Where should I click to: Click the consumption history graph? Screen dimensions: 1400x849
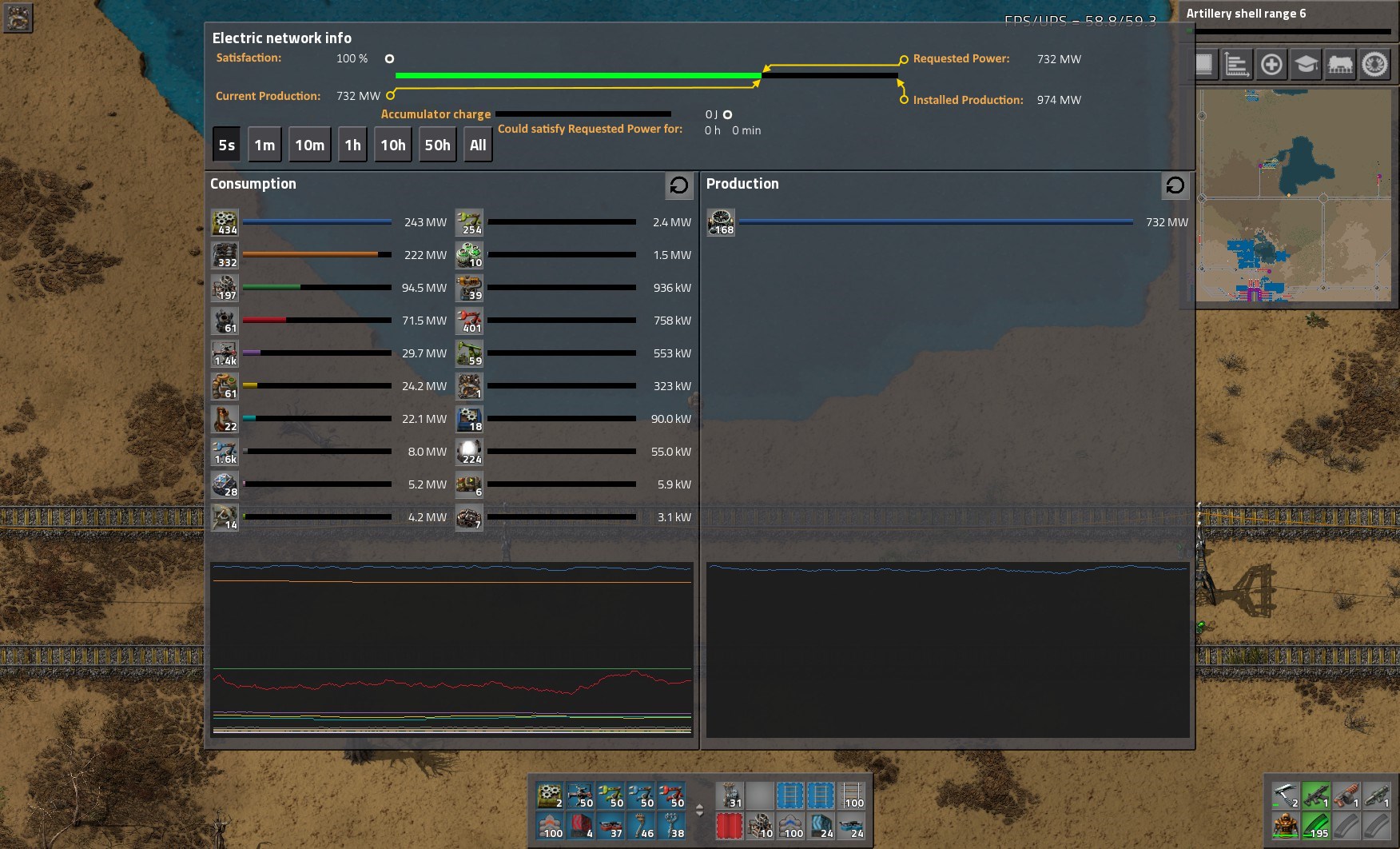click(x=452, y=649)
